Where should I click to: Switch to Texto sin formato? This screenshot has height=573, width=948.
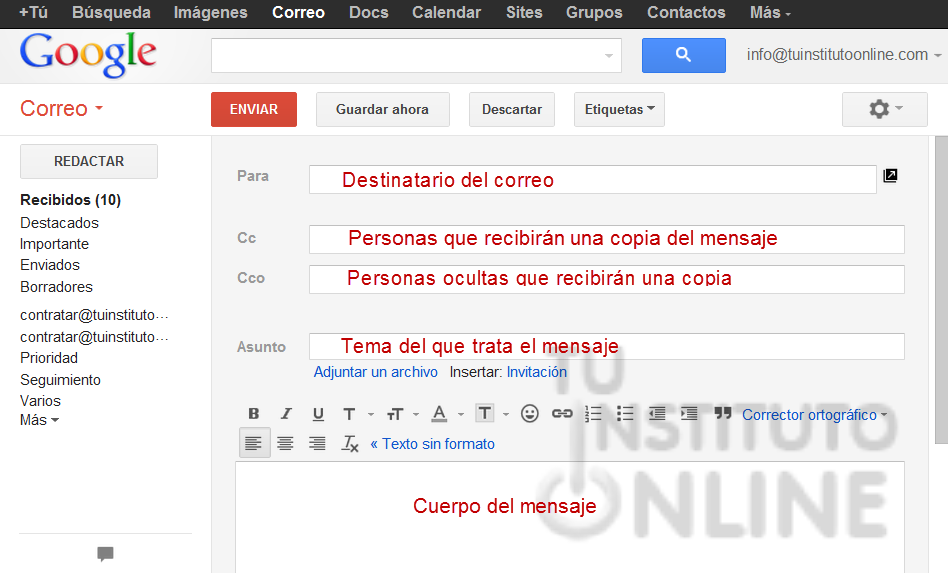(433, 444)
